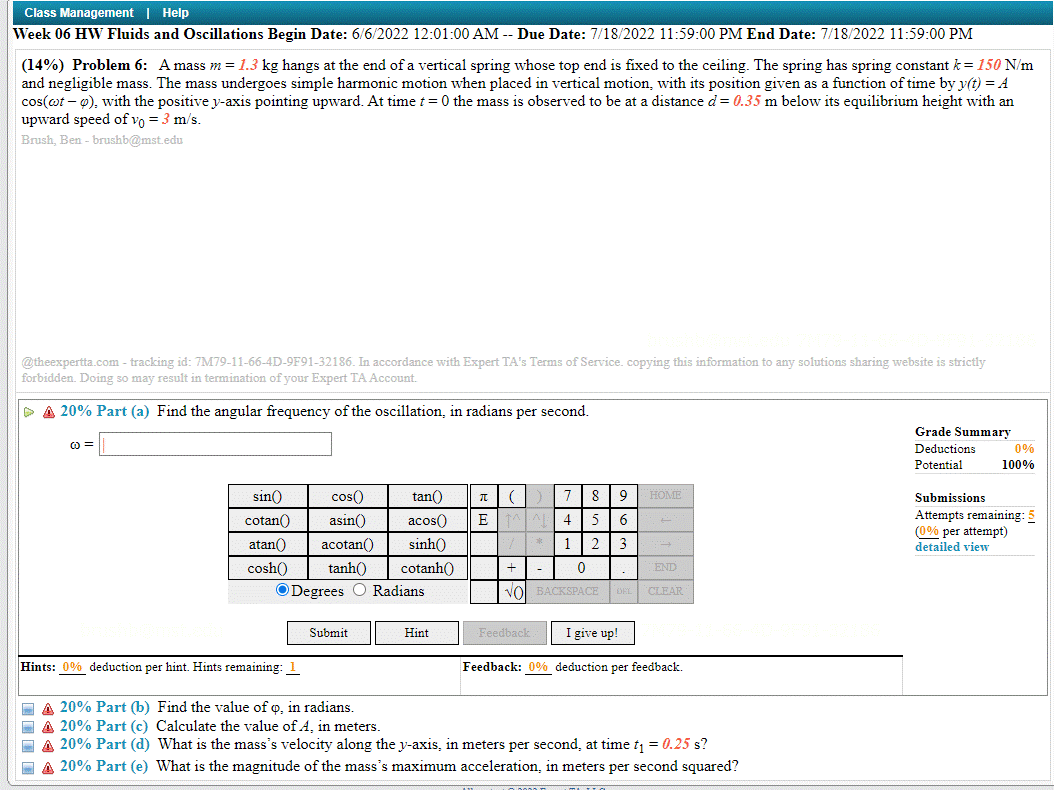
Task: Click the decimal point key
Action: pos(624,568)
